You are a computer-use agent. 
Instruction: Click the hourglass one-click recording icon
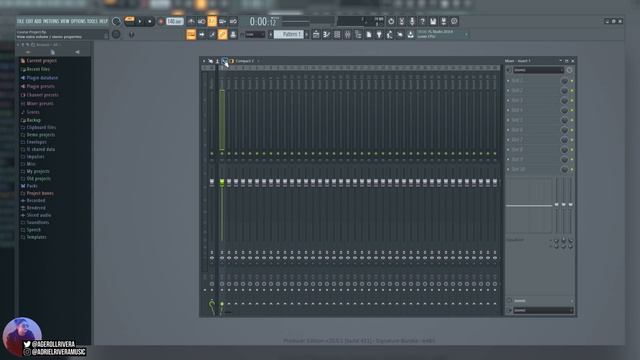pyautogui.click(x=401, y=21)
